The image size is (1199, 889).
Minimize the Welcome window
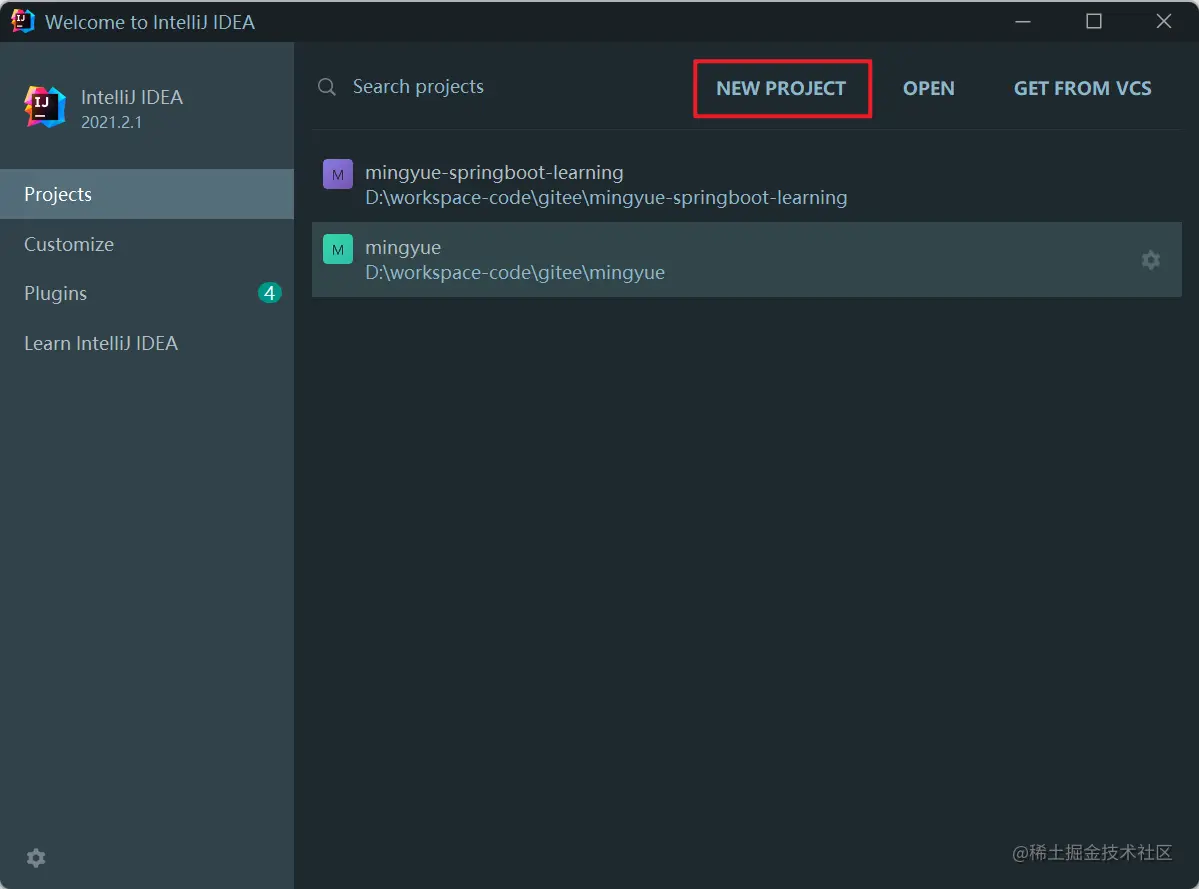coord(1022,21)
